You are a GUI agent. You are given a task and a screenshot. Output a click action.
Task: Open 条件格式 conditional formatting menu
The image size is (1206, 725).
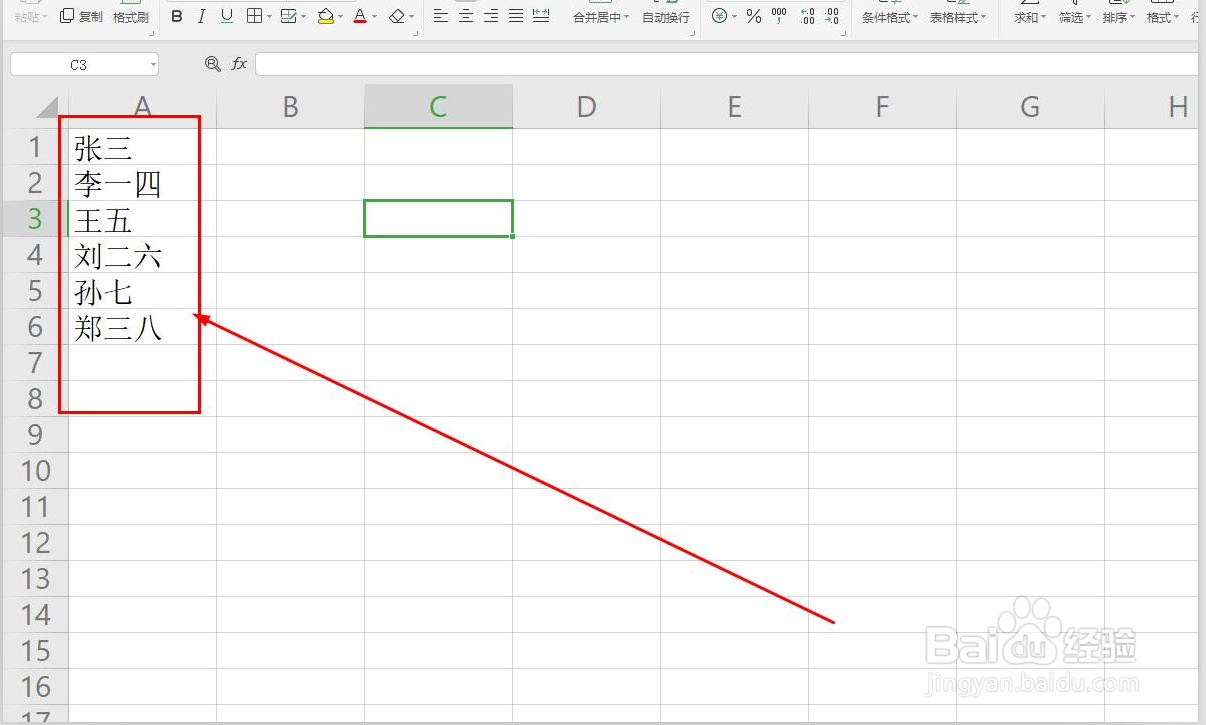[890, 18]
